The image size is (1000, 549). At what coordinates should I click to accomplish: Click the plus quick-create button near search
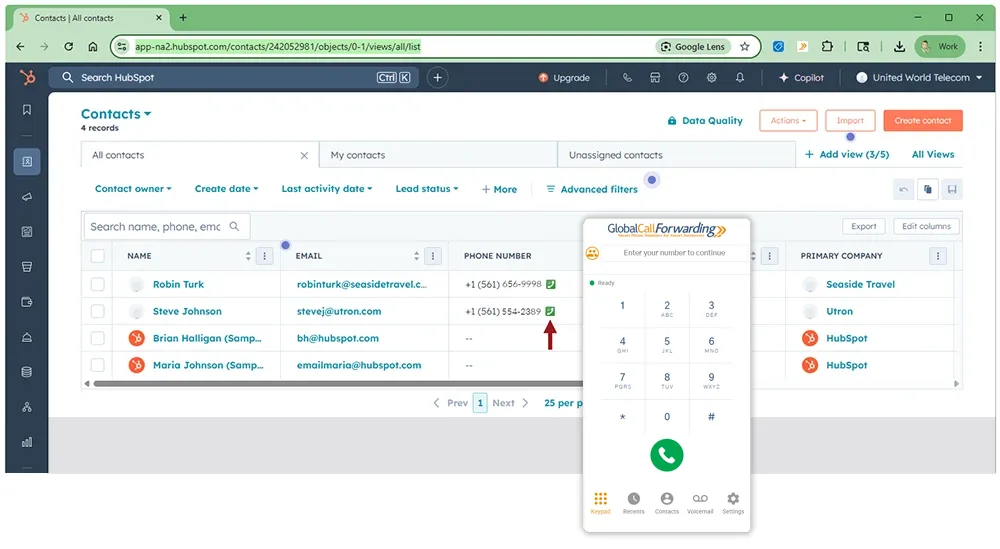pyautogui.click(x=438, y=78)
